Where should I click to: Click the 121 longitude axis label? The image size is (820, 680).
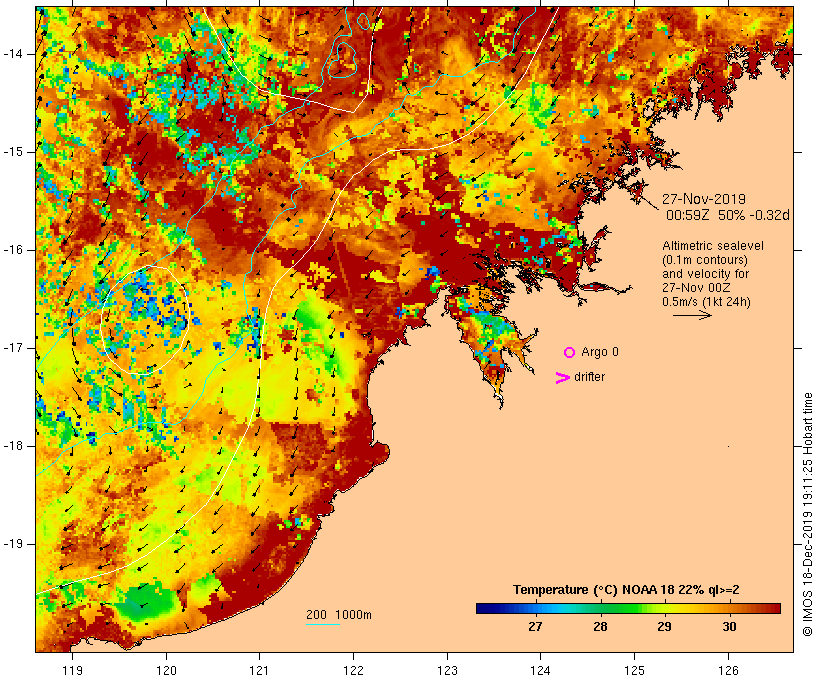tap(259, 670)
